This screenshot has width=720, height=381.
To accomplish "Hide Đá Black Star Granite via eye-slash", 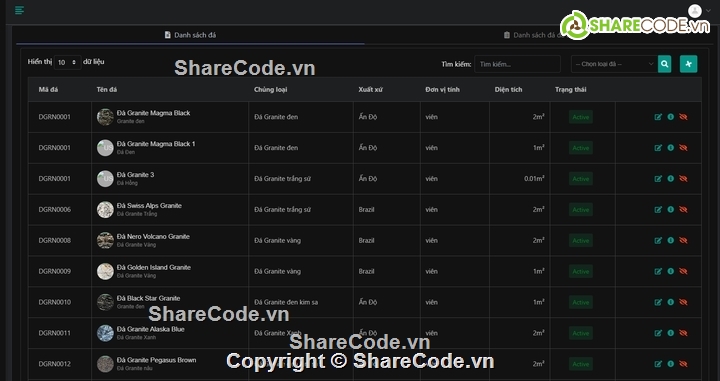I will (683, 302).
